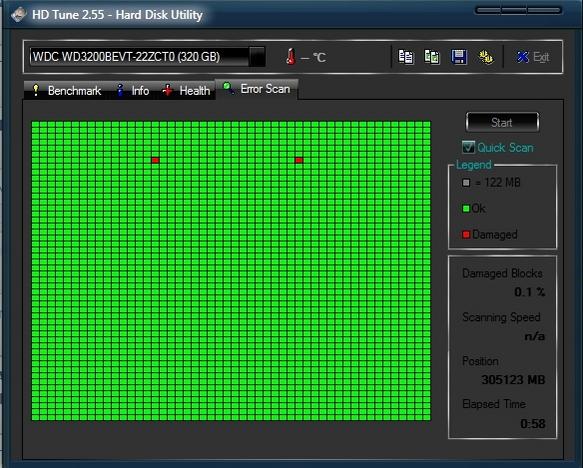
Task: Click the magnifier icon on Error Scan tab
Action: pyautogui.click(x=228, y=88)
